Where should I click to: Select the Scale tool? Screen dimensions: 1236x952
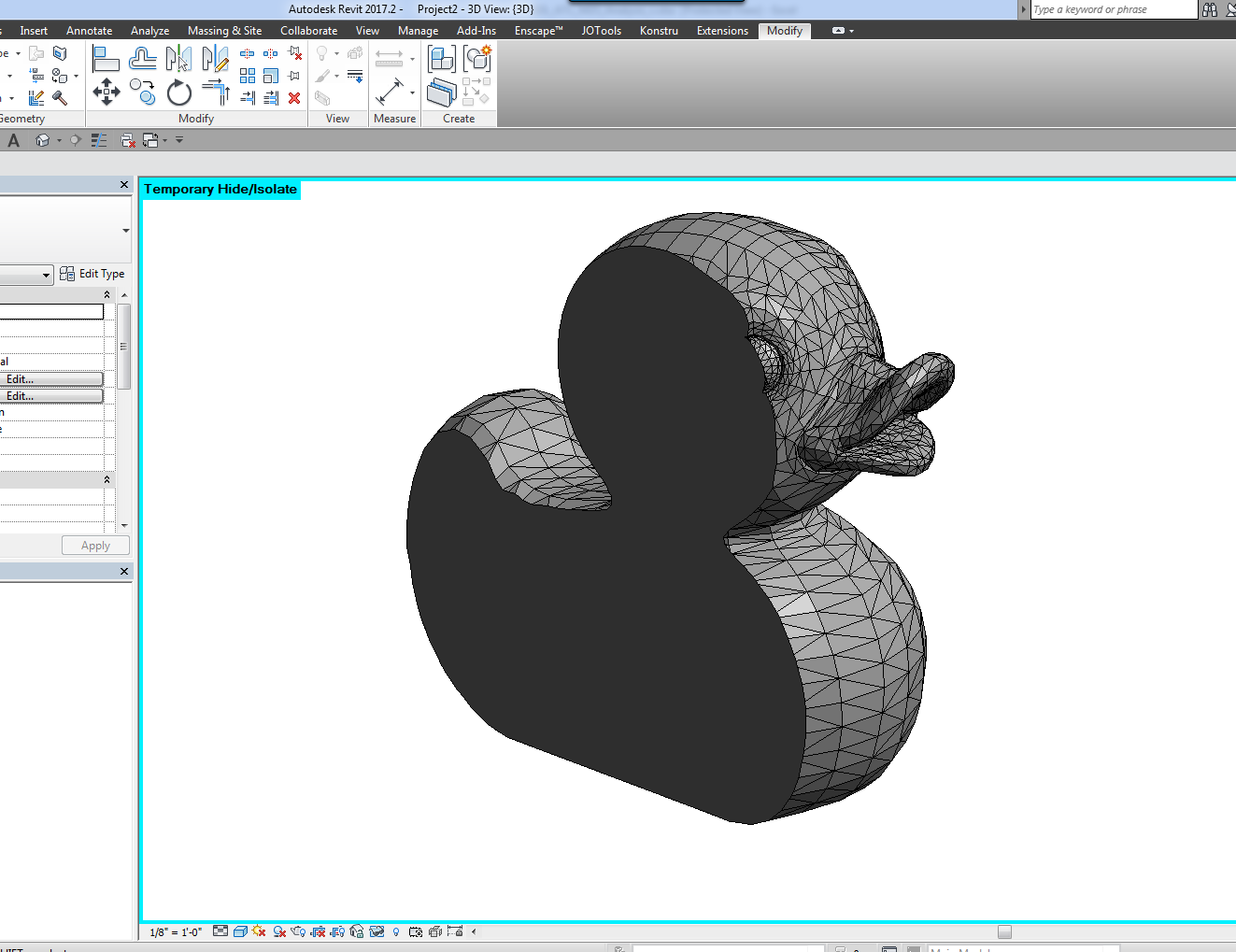click(x=271, y=76)
